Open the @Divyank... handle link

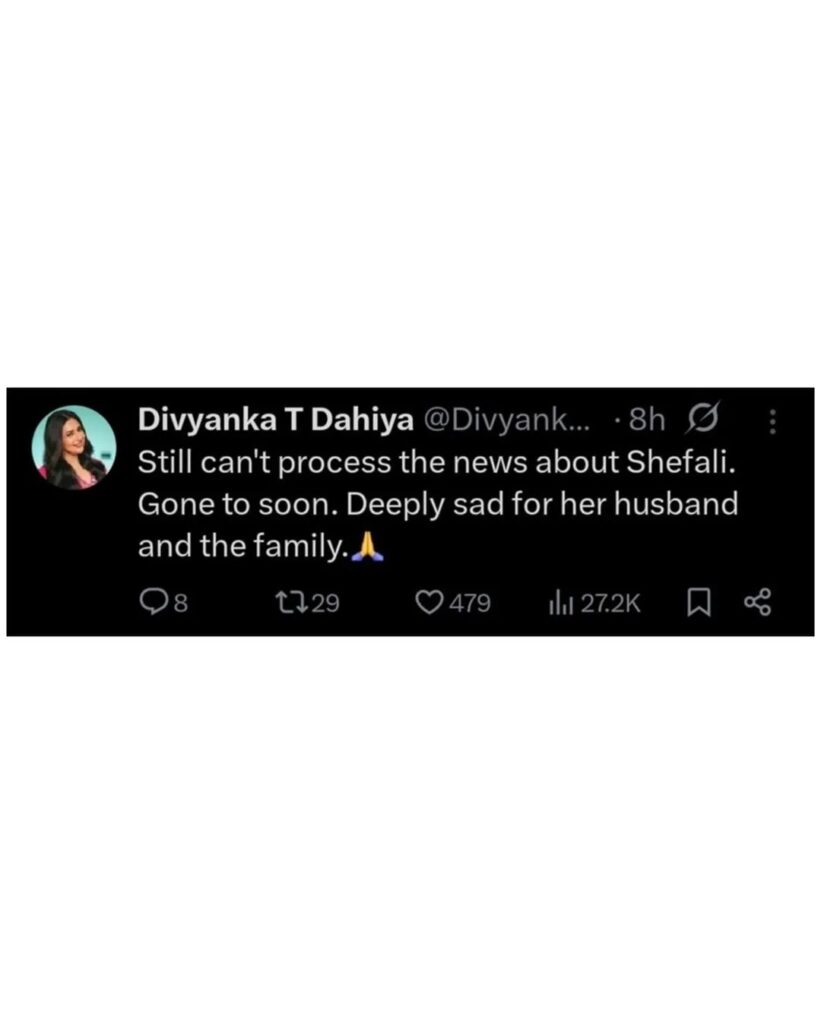tap(507, 421)
